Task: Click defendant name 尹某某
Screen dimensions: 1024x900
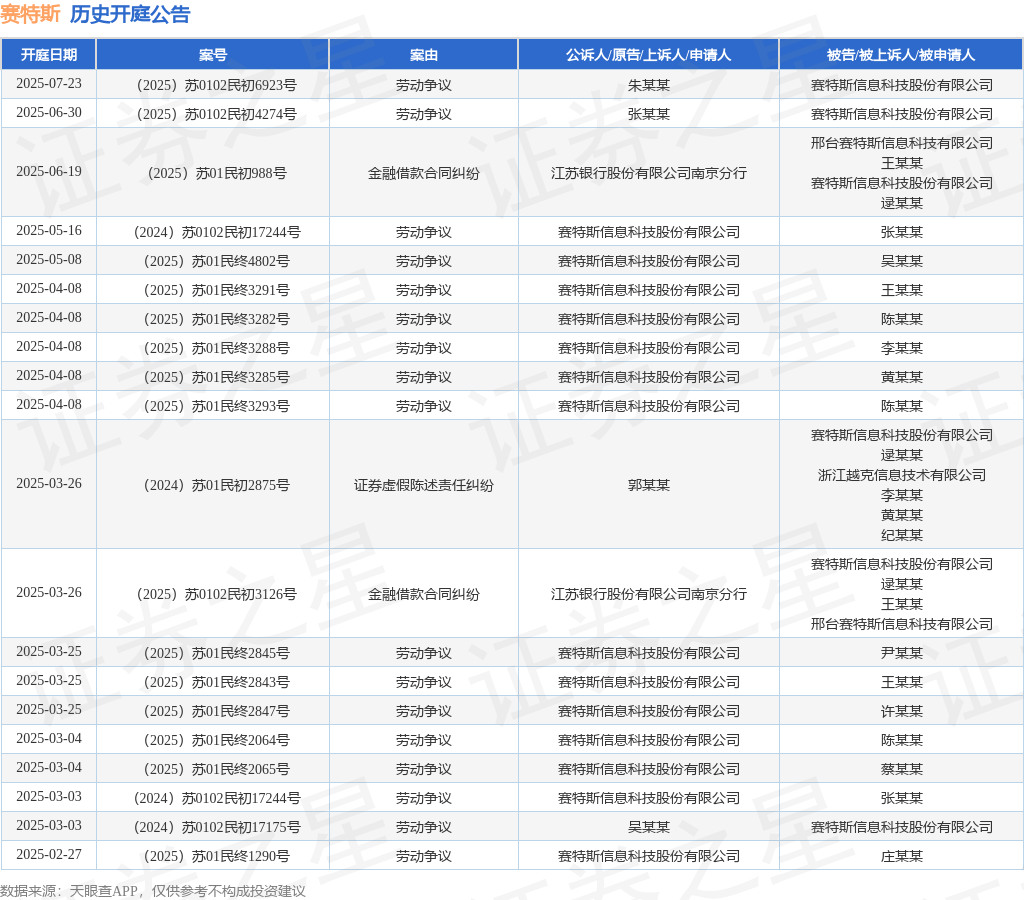Action: [x=901, y=653]
